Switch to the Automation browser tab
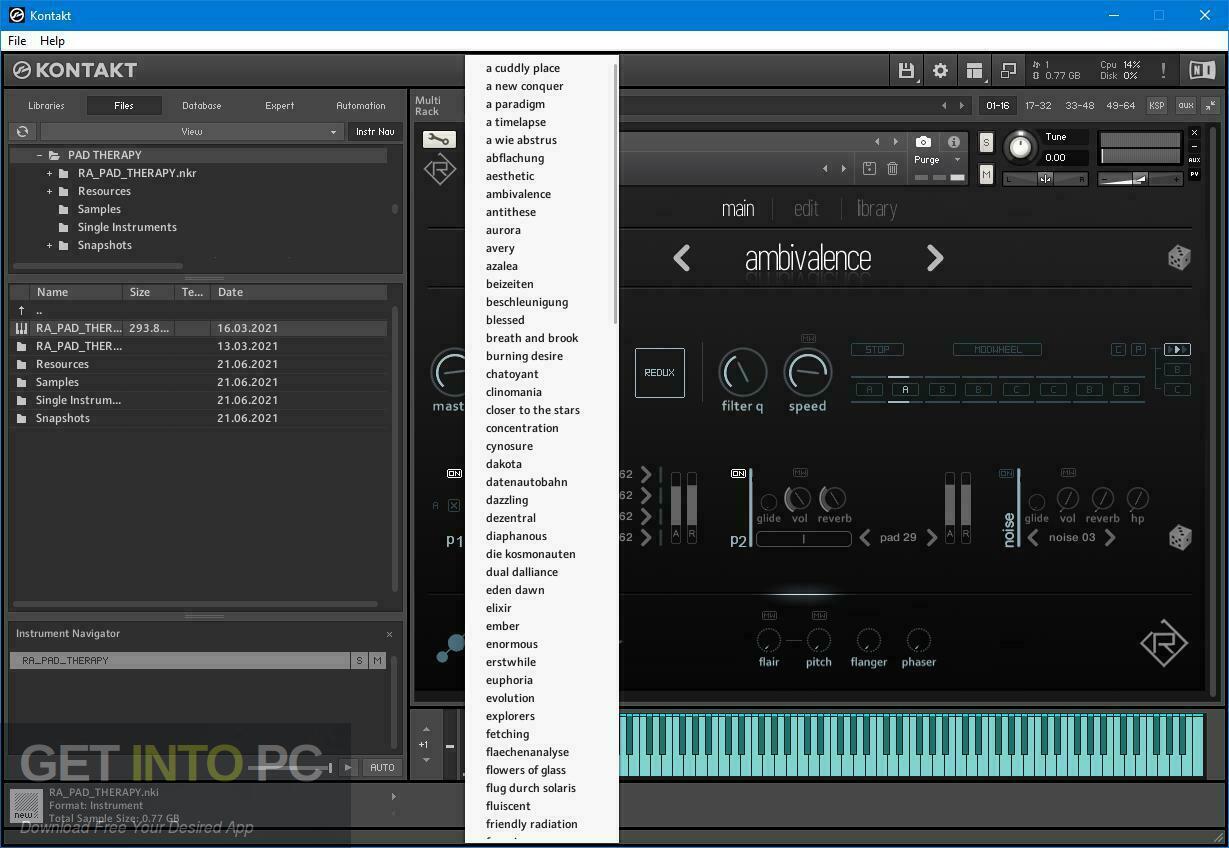Viewport: 1229px width, 848px height. [x=361, y=105]
